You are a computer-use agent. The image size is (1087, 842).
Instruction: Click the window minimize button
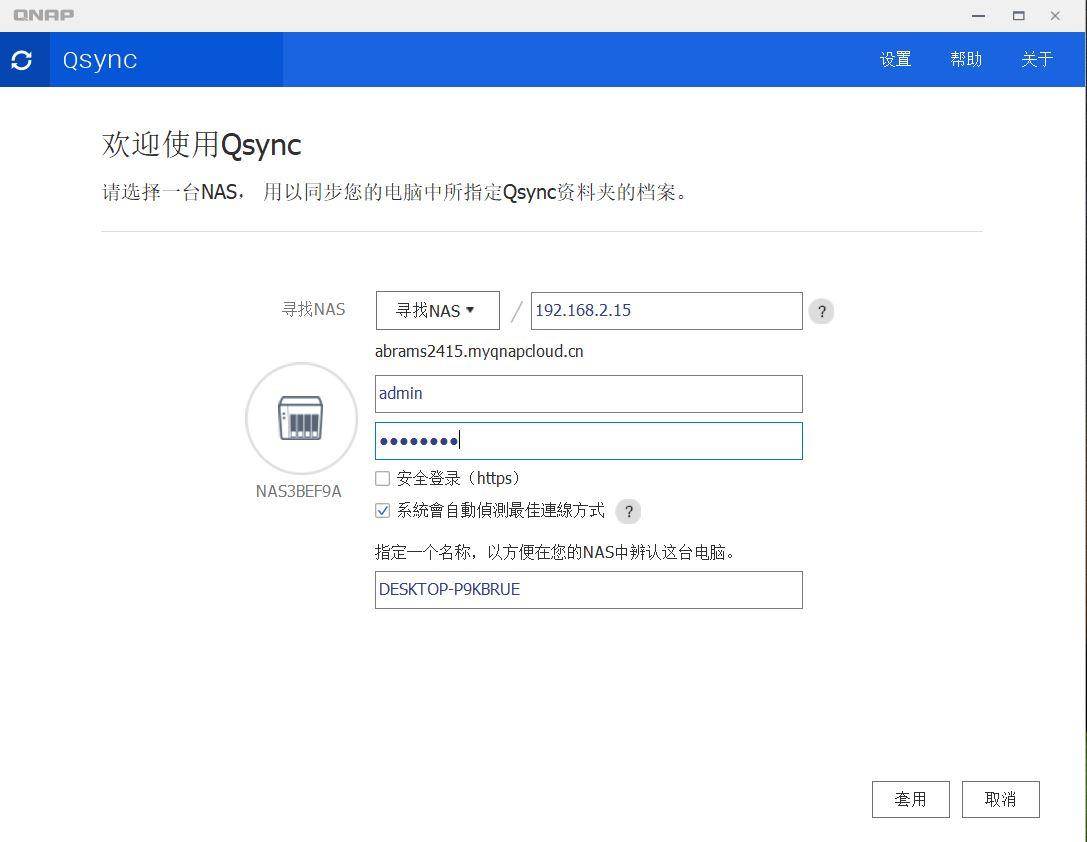[977, 15]
